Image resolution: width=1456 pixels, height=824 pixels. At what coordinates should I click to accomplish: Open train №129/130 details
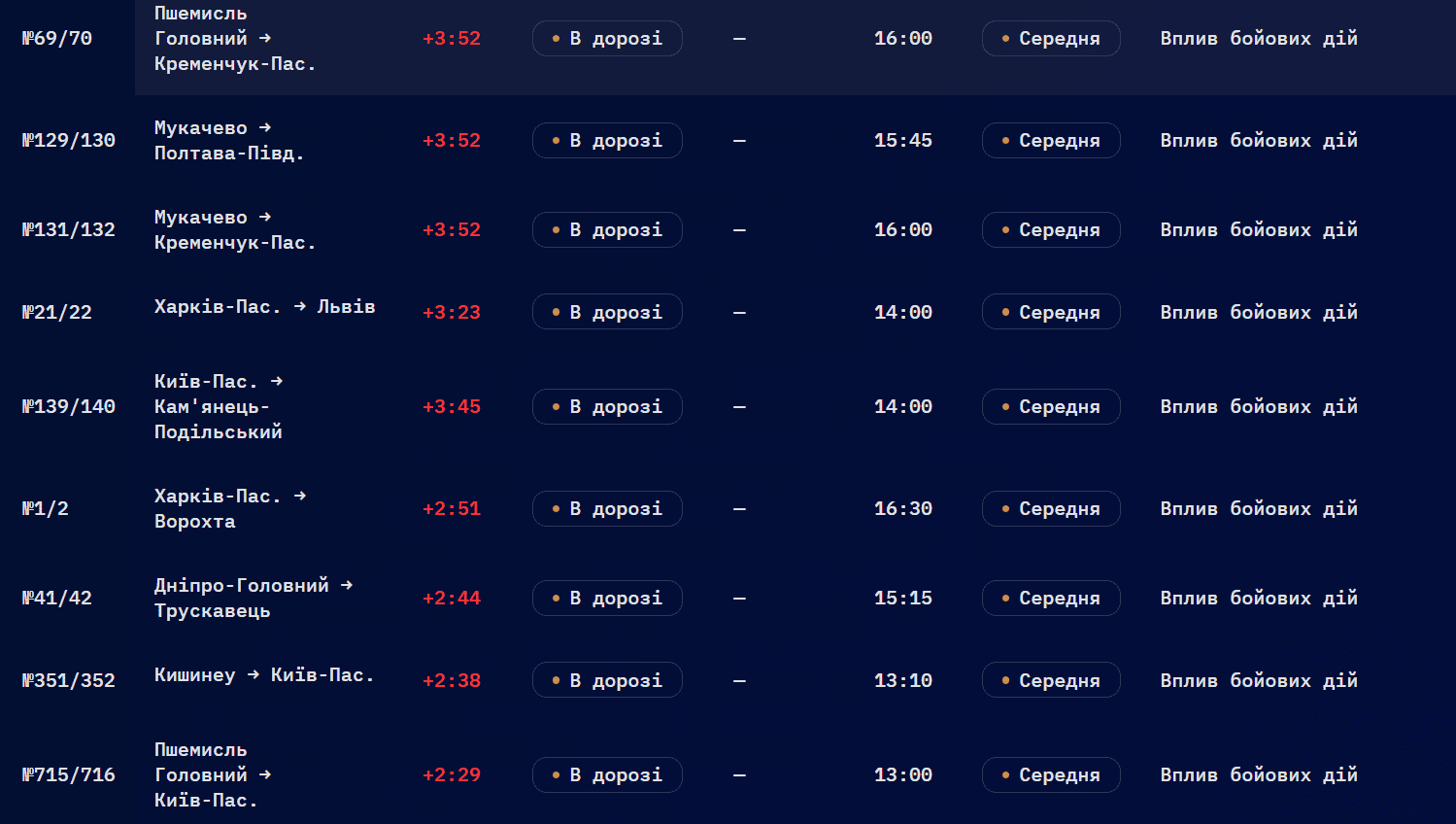69,141
